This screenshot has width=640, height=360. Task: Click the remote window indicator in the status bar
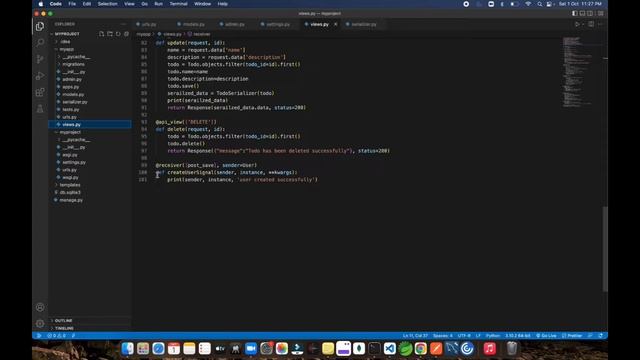point(38,336)
